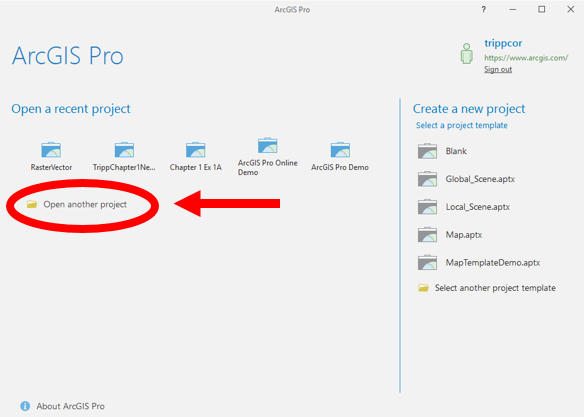584x417 pixels.
Task: Open About ArcGIS Pro text link
Action: click(70, 406)
